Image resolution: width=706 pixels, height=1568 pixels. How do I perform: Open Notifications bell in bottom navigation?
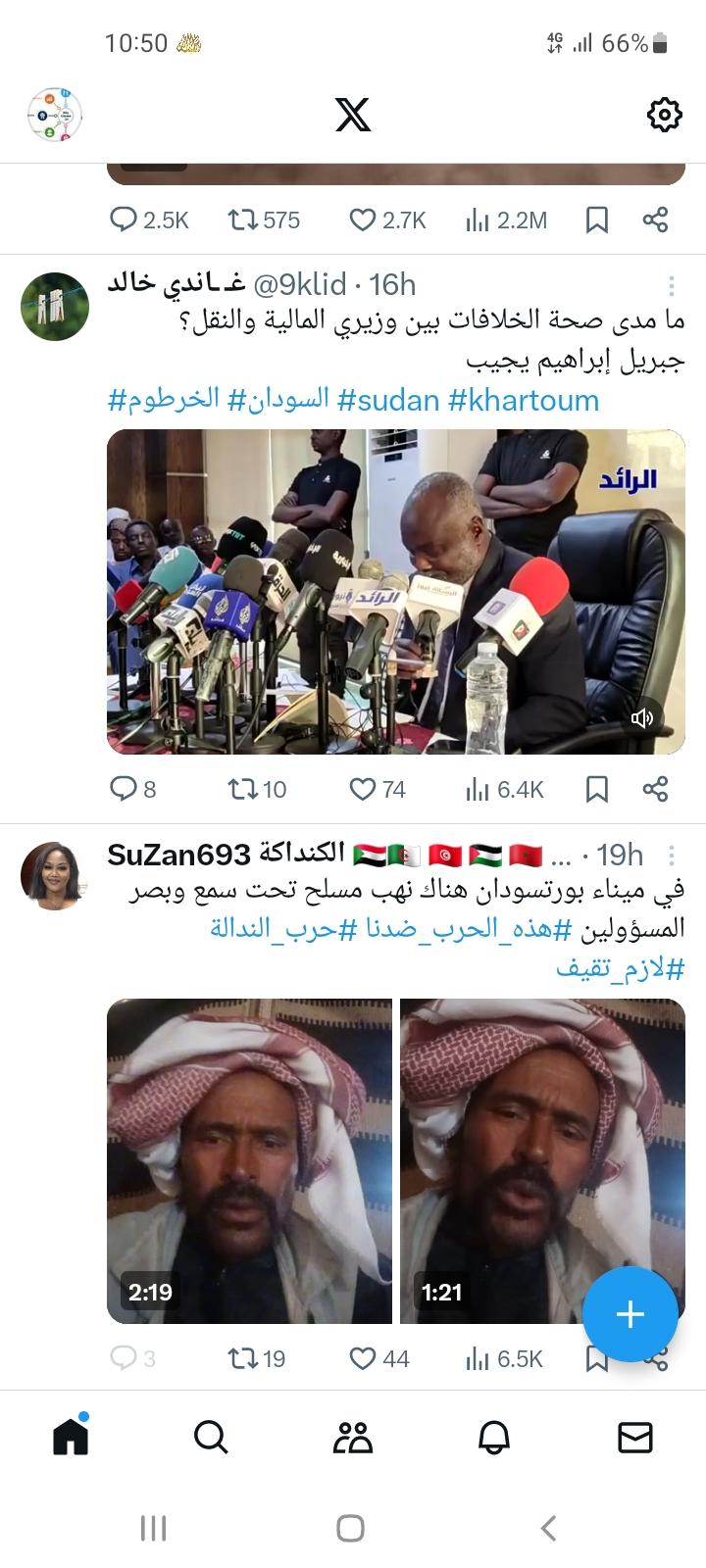pyautogui.click(x=494, y=1438)
